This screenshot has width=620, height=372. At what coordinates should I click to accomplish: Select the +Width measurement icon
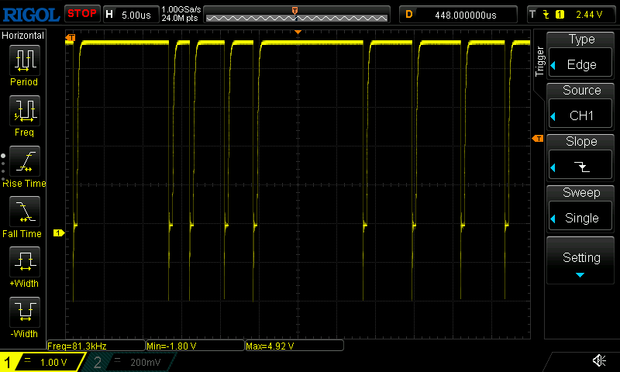25,262
